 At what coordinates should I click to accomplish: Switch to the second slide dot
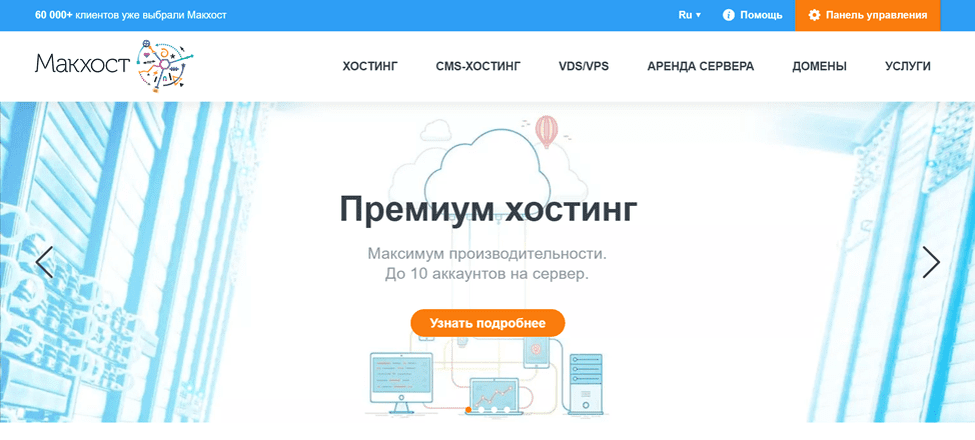pyautogui.click(x=481, y=410)
